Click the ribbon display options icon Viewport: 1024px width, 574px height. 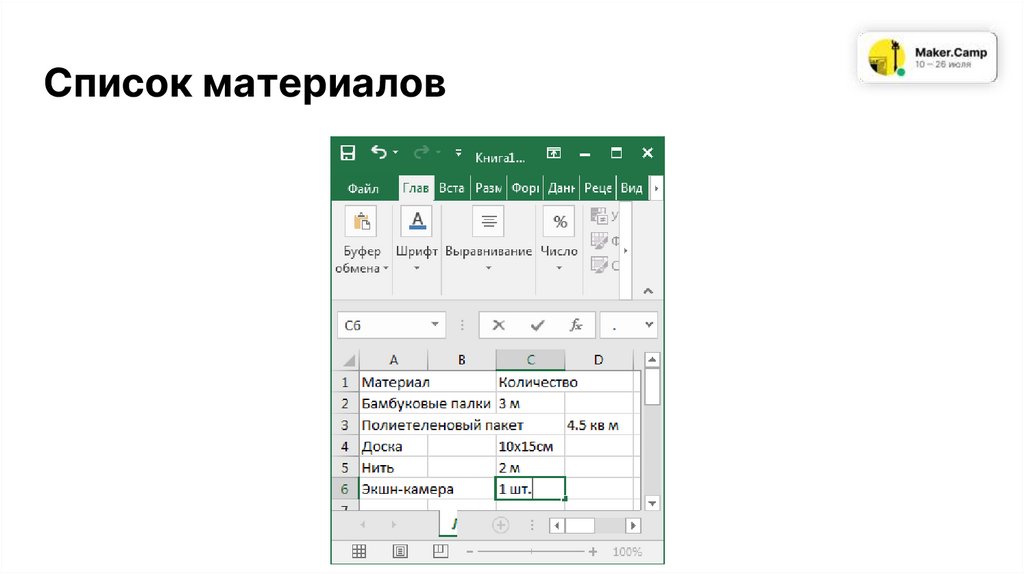[x=553, y=153]
